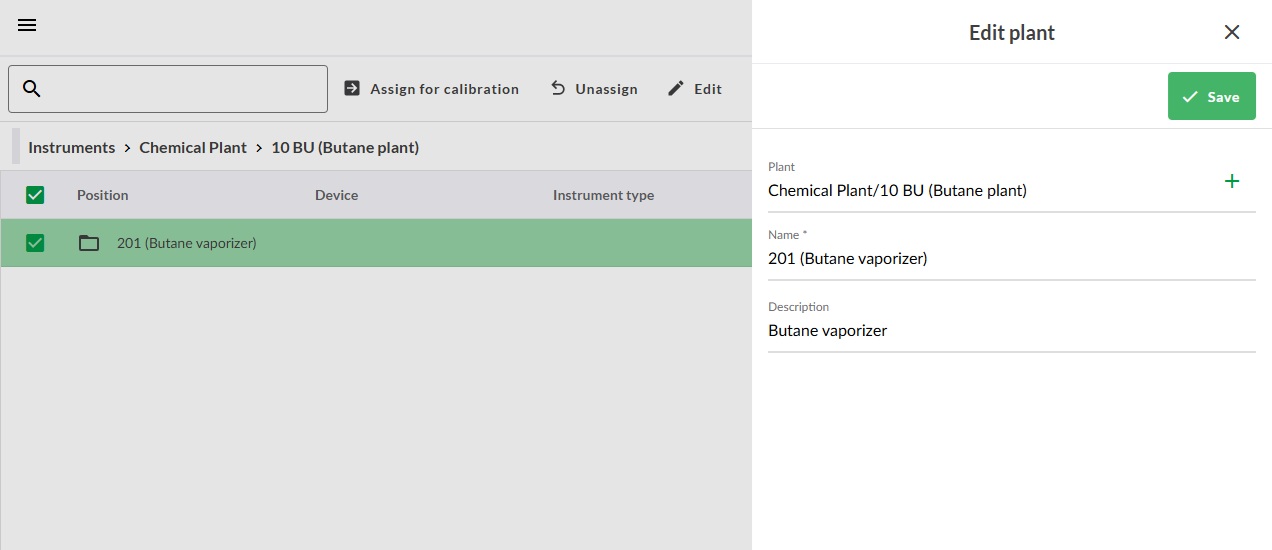Click the Device column header

[x=336, y=195]
